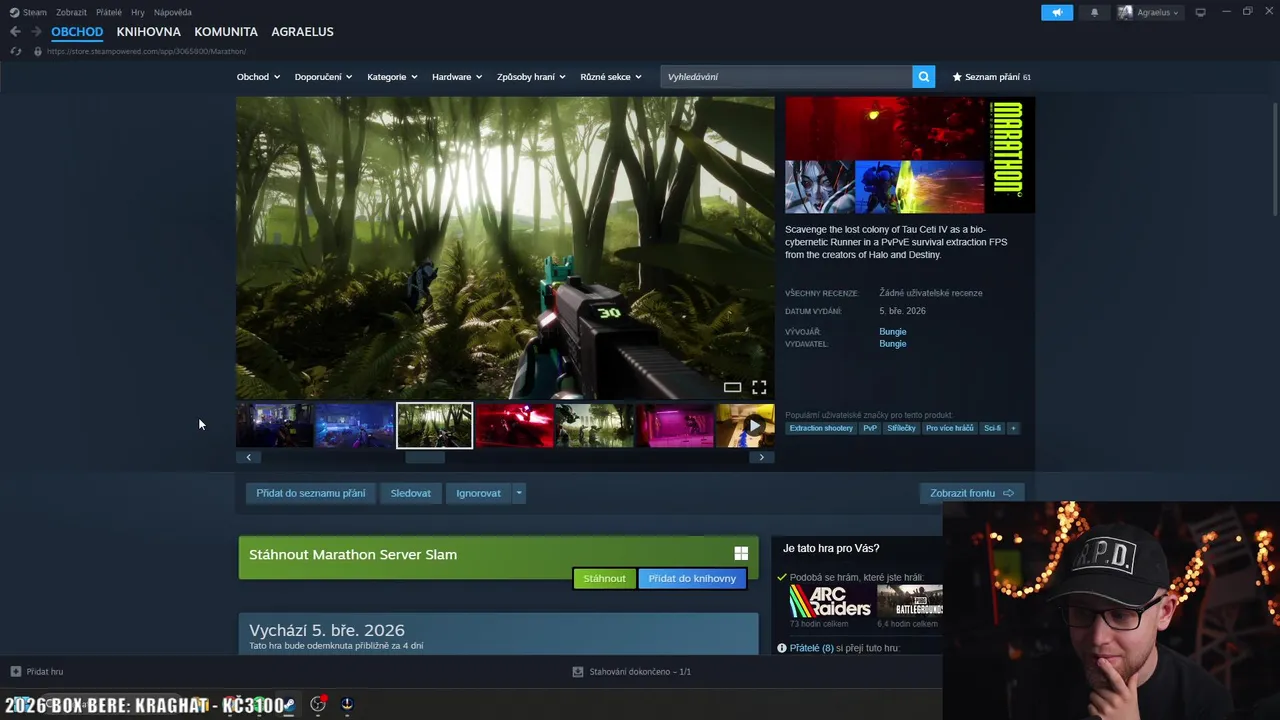Switch to the KNIHOVNA tab
1280x720 pixels.
pyautogui.click(x=148, y=32)
